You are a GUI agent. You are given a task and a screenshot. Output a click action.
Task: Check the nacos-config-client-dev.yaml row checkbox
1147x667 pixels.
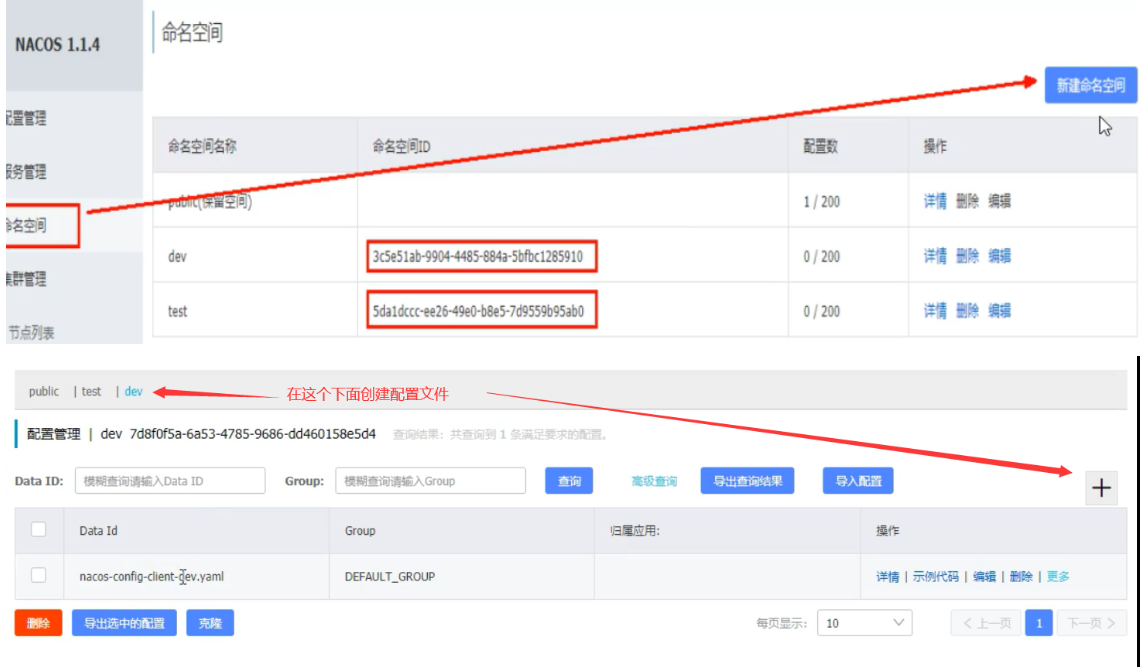tap(39, 576)
